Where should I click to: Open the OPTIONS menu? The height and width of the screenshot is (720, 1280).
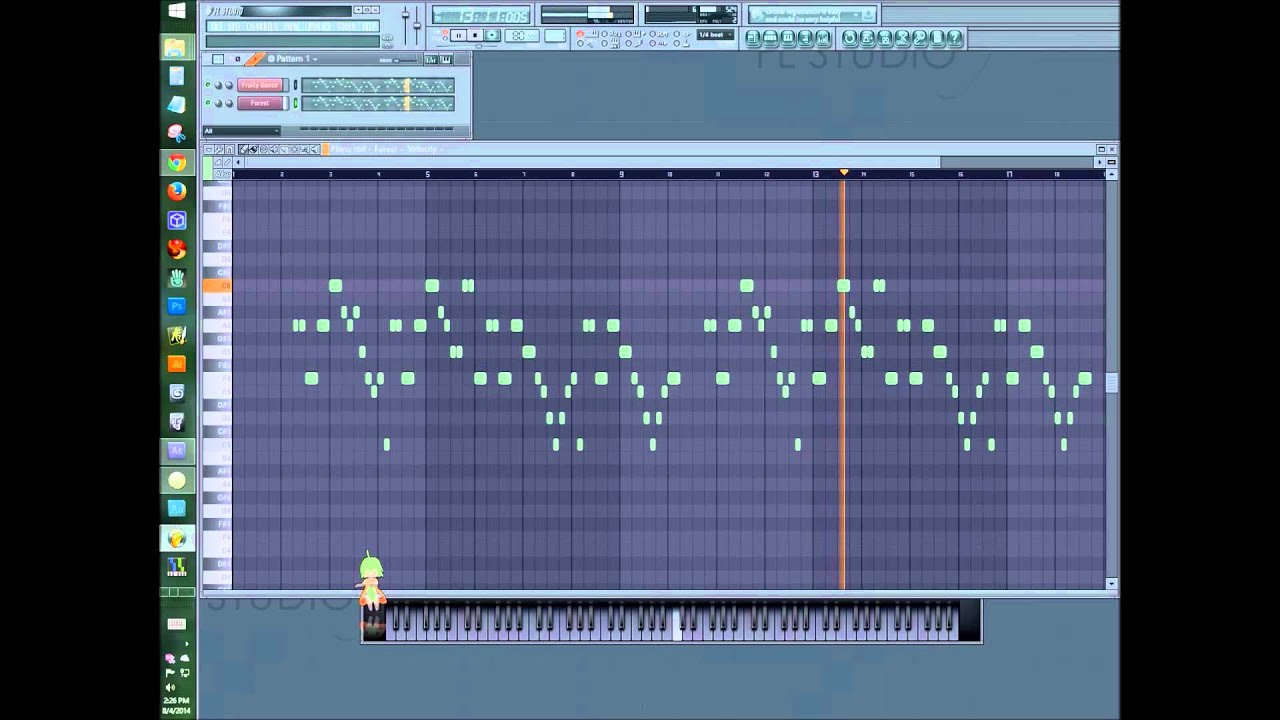pyautogui.click(x=318, y=26)
